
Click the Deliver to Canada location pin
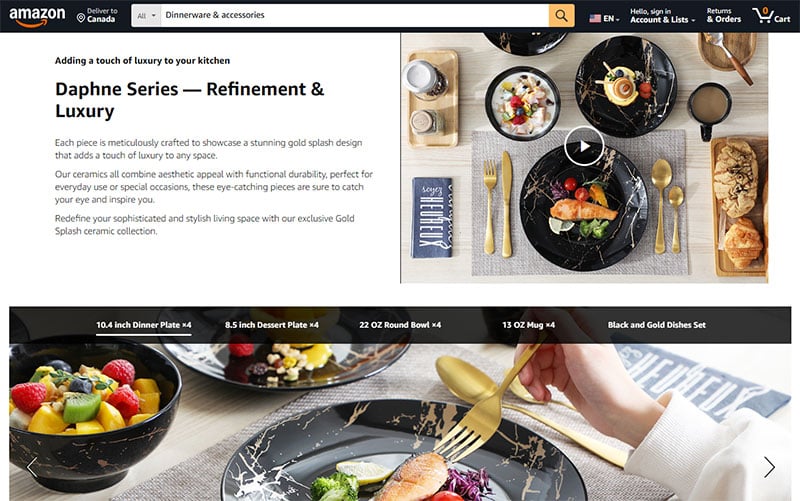tap(81, 18)
